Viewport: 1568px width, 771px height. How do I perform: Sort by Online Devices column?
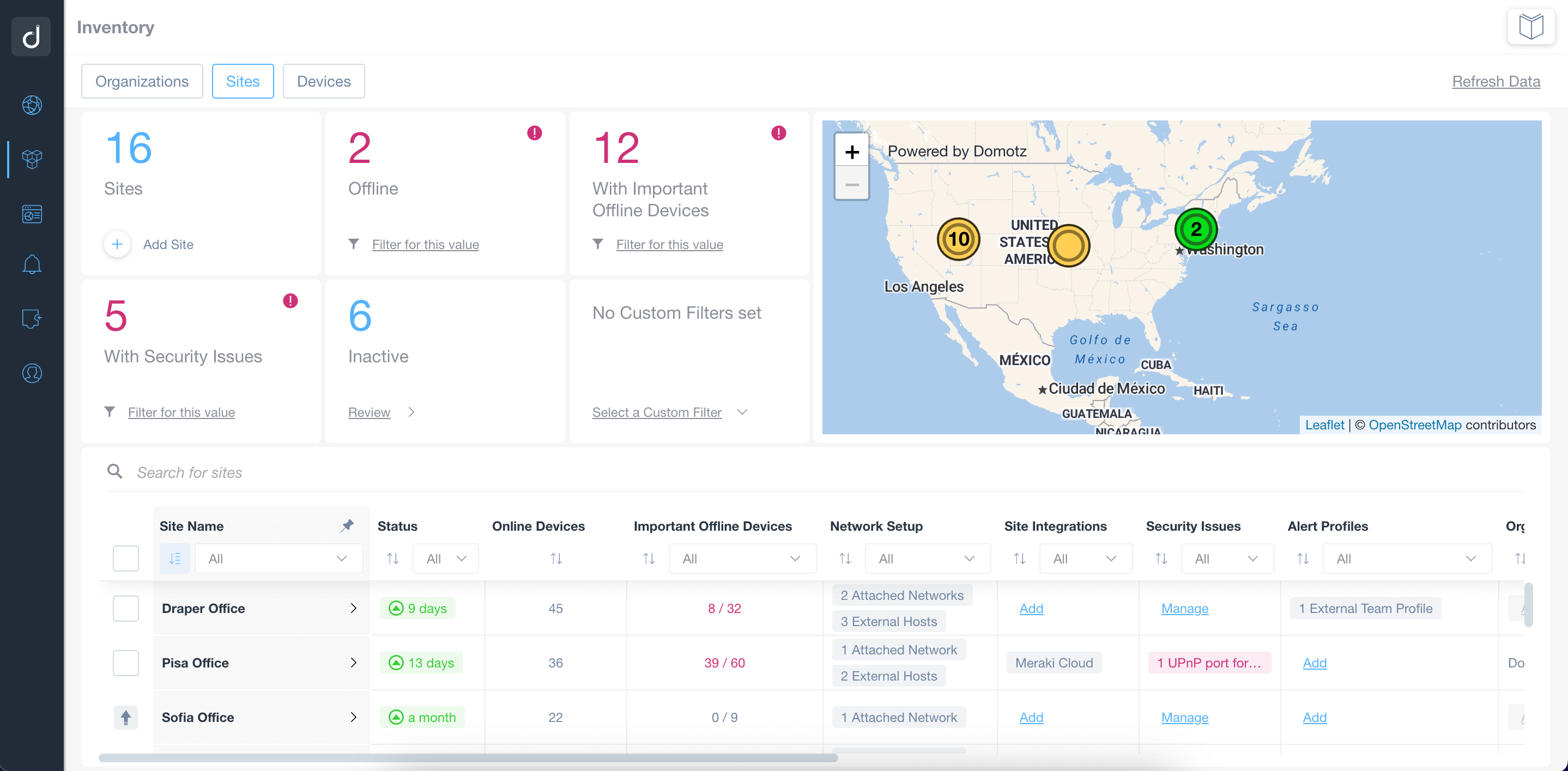coord(556,558)
